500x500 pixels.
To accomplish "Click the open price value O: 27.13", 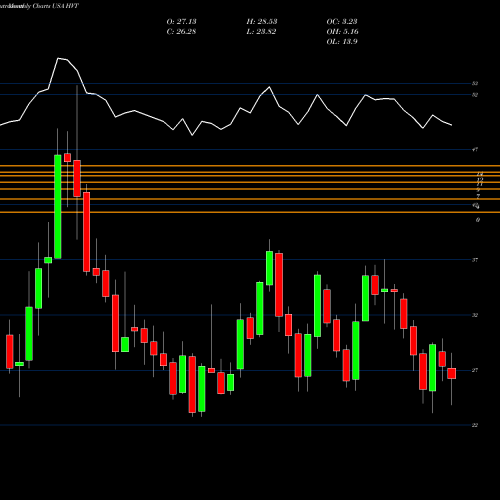I will pyautogui.click(x=181, y=22).
